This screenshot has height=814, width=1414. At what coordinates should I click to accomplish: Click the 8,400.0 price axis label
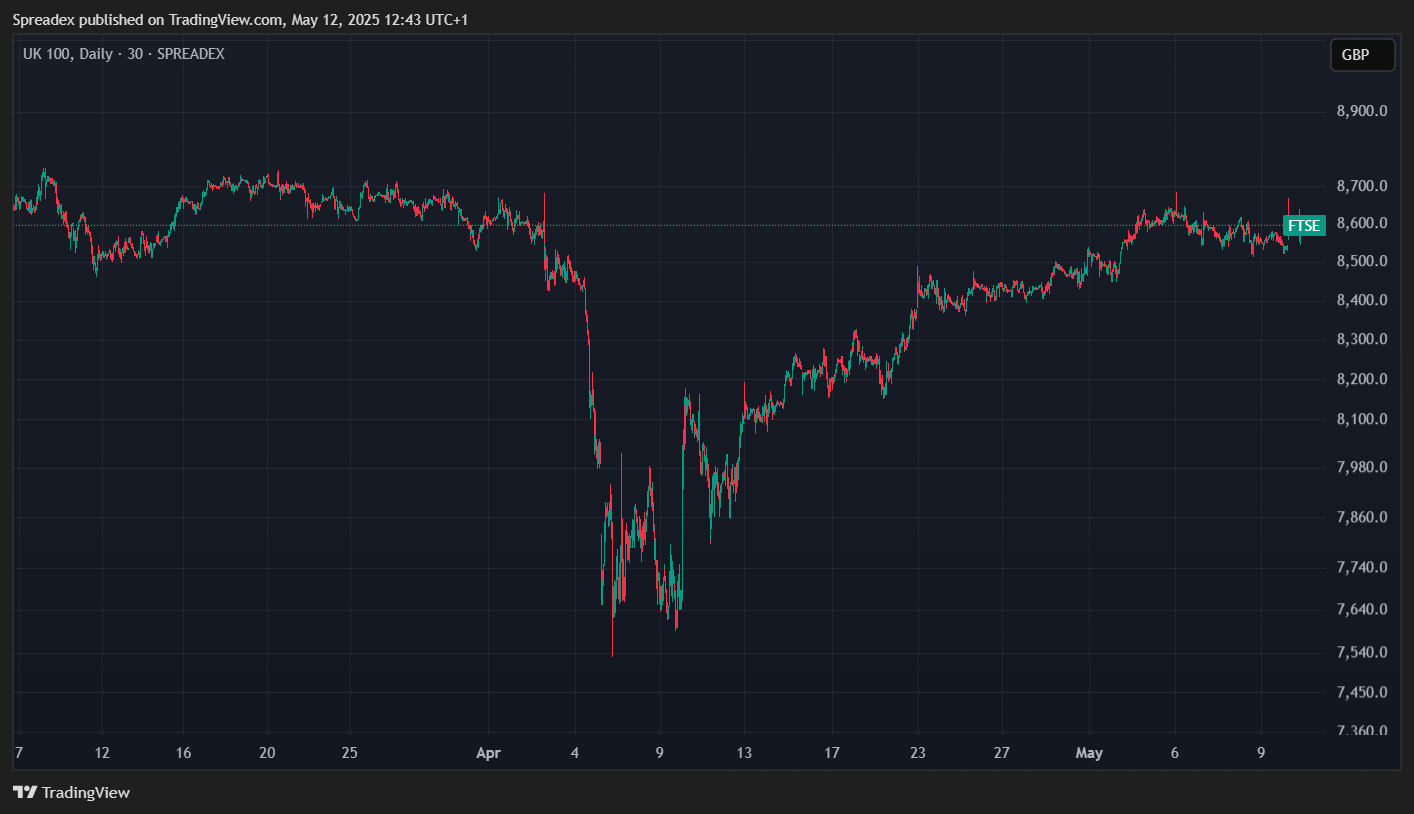pos(1362,300)
